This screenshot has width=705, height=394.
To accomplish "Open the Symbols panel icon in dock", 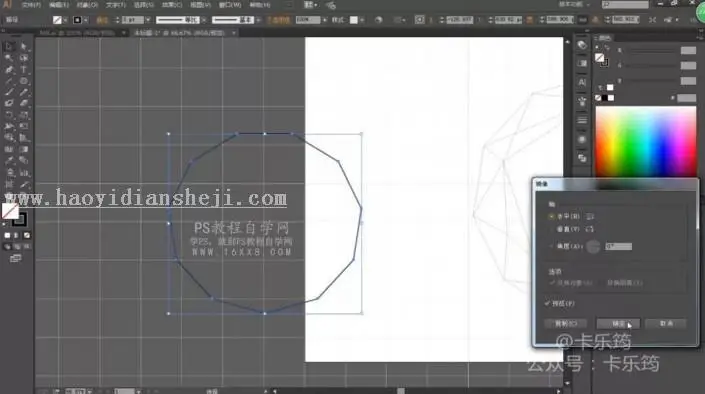I will tap(582, 101).
